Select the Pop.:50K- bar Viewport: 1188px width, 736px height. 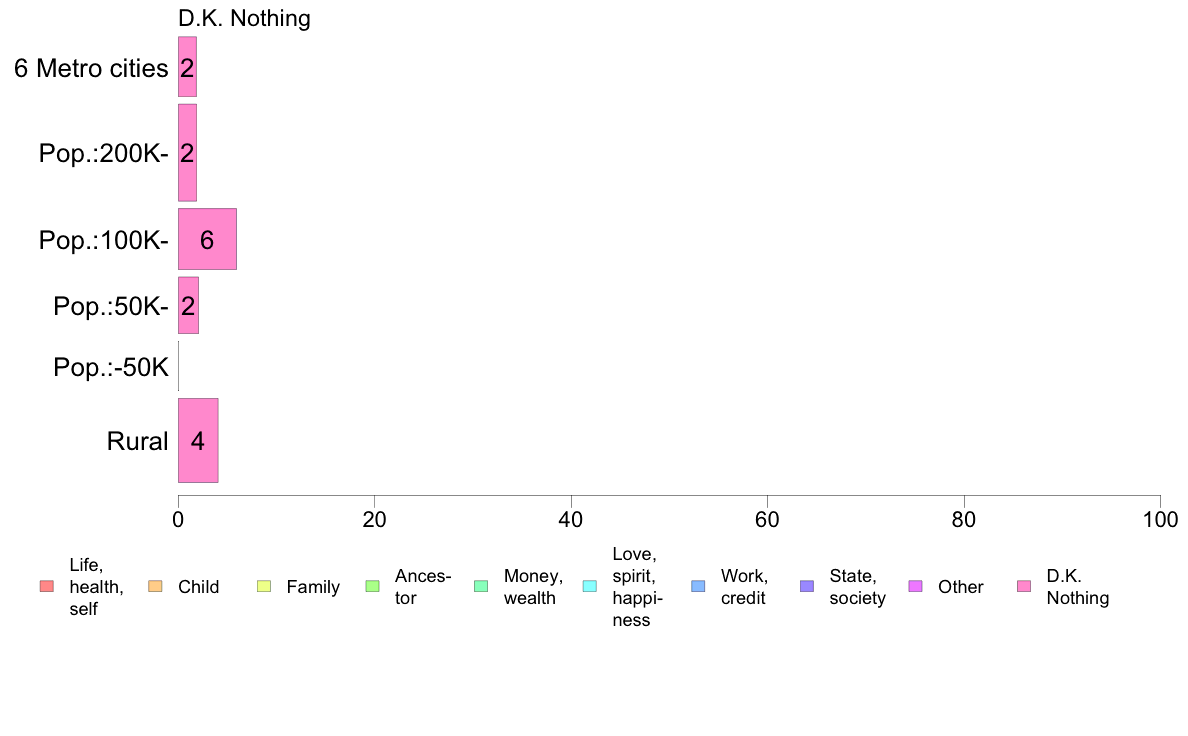click(188, 305)
